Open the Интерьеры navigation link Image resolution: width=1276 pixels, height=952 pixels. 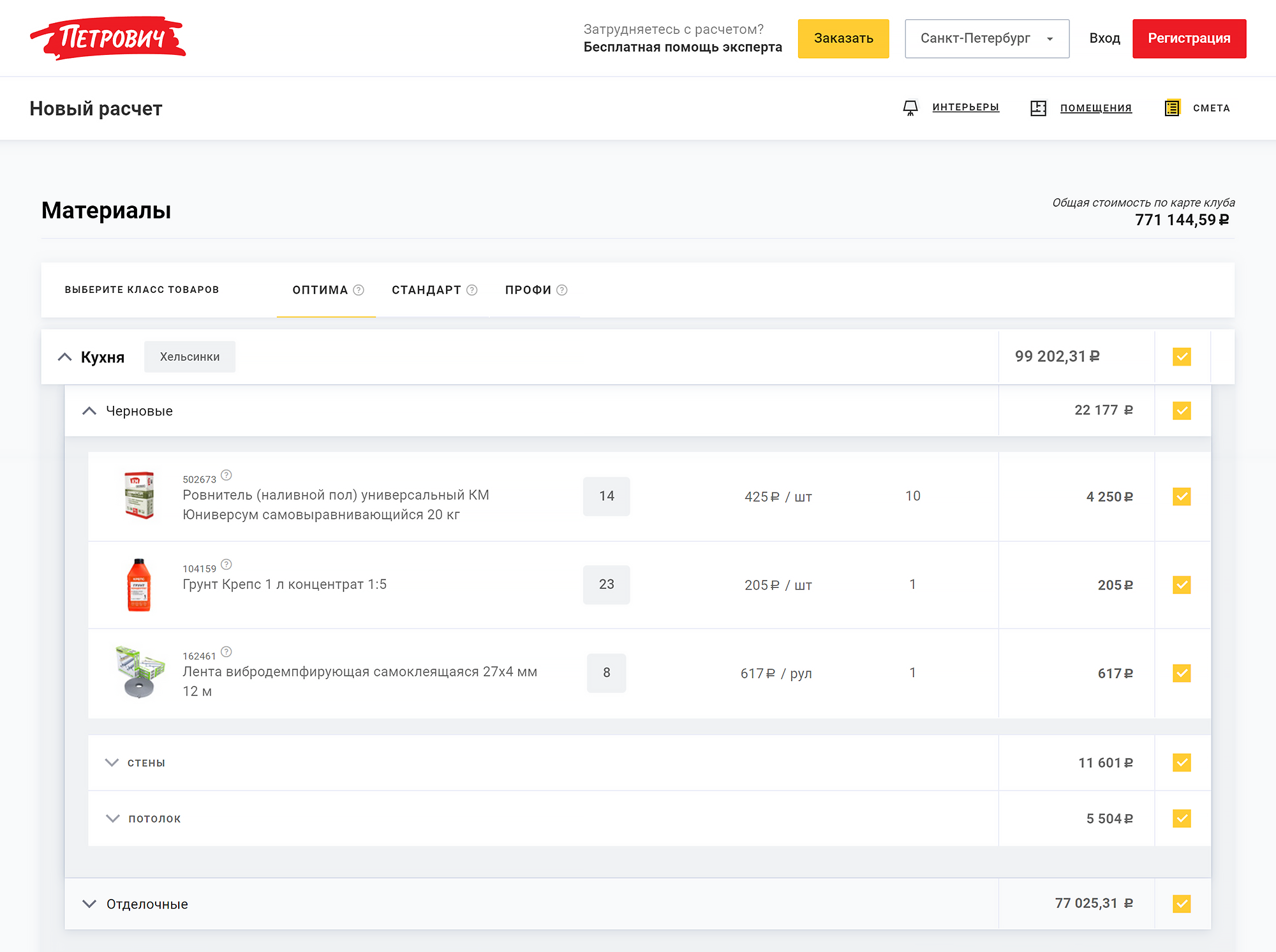point(965,107)
